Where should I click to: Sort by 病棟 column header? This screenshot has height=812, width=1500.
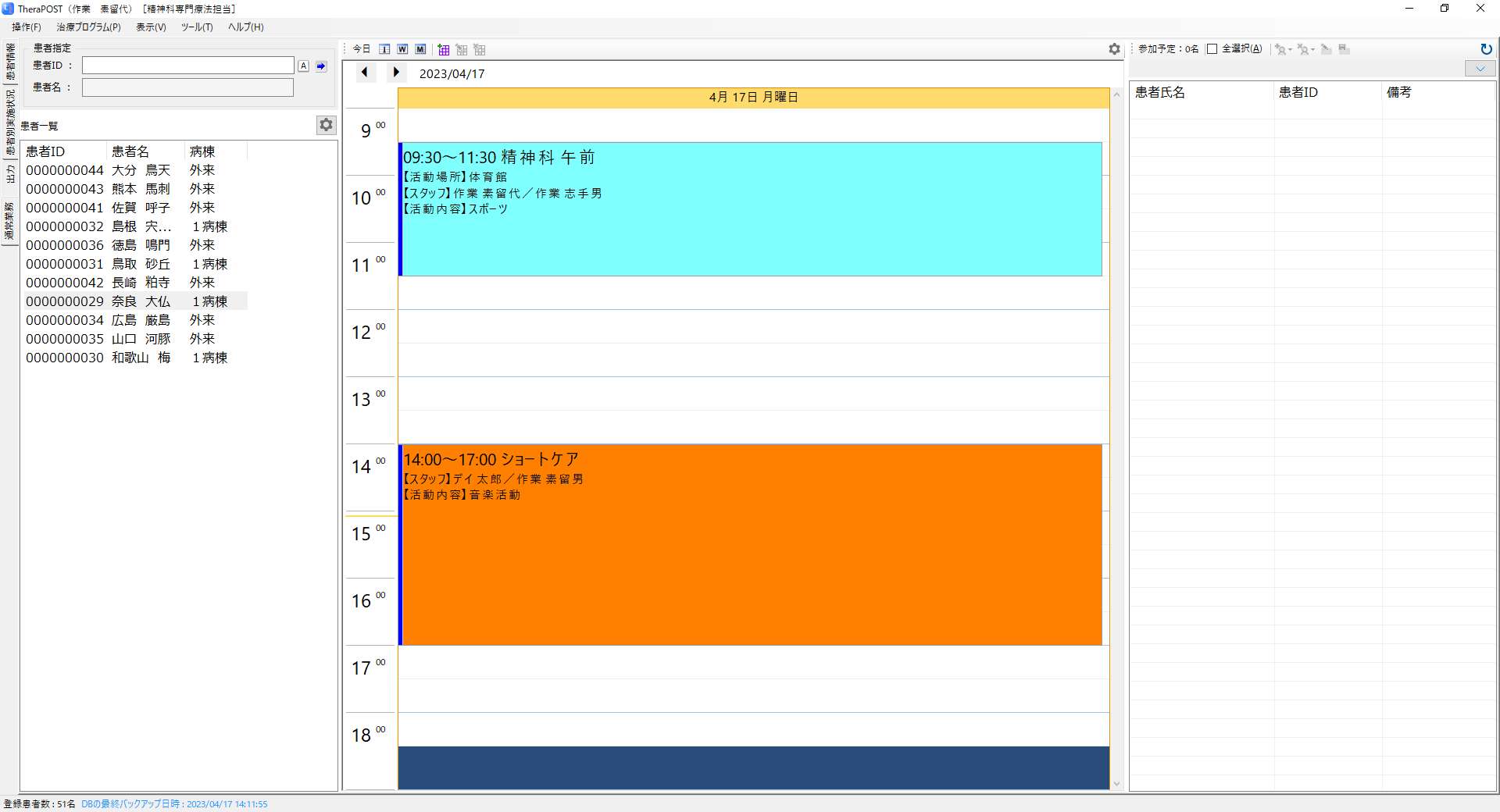(x=216, y=151)
